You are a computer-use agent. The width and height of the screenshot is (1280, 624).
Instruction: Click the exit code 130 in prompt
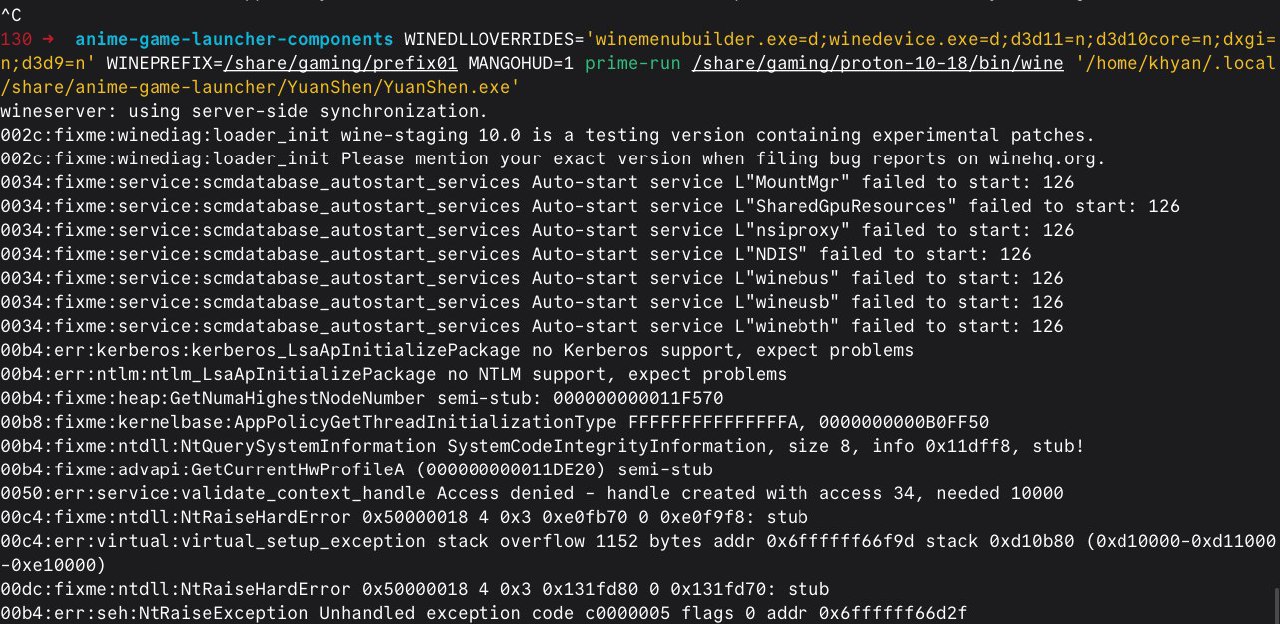click(15, 39)
